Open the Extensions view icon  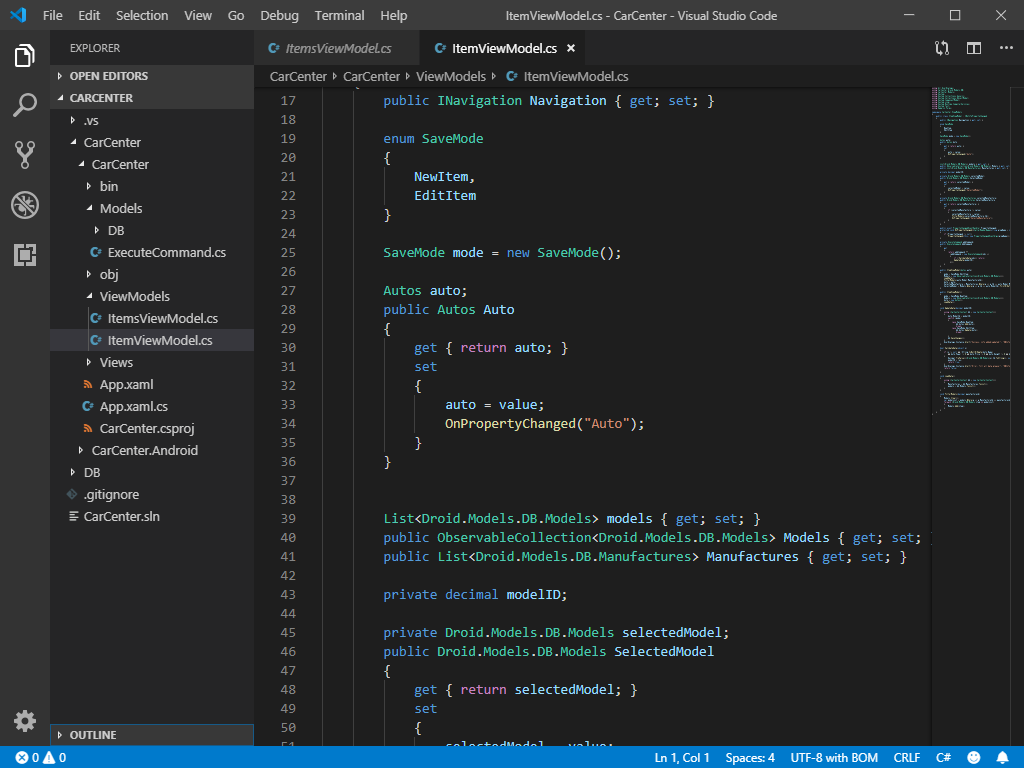25,255
